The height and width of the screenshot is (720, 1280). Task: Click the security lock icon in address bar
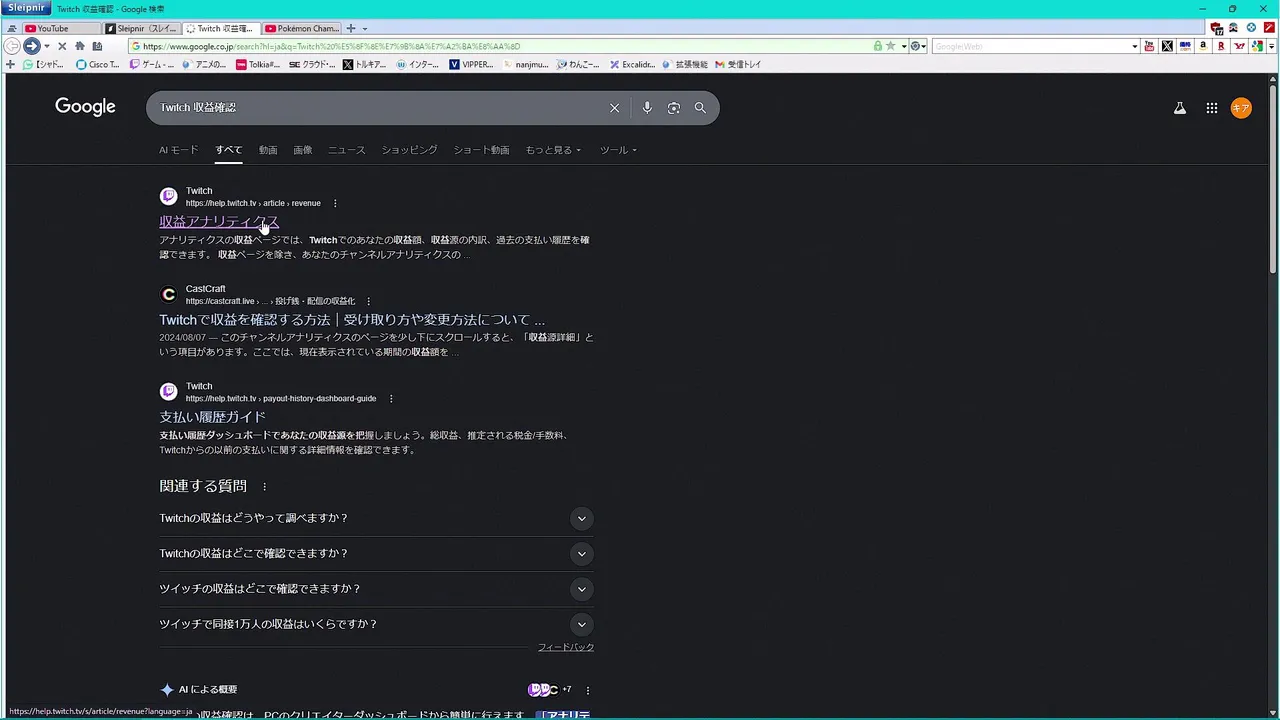(878, 46)
